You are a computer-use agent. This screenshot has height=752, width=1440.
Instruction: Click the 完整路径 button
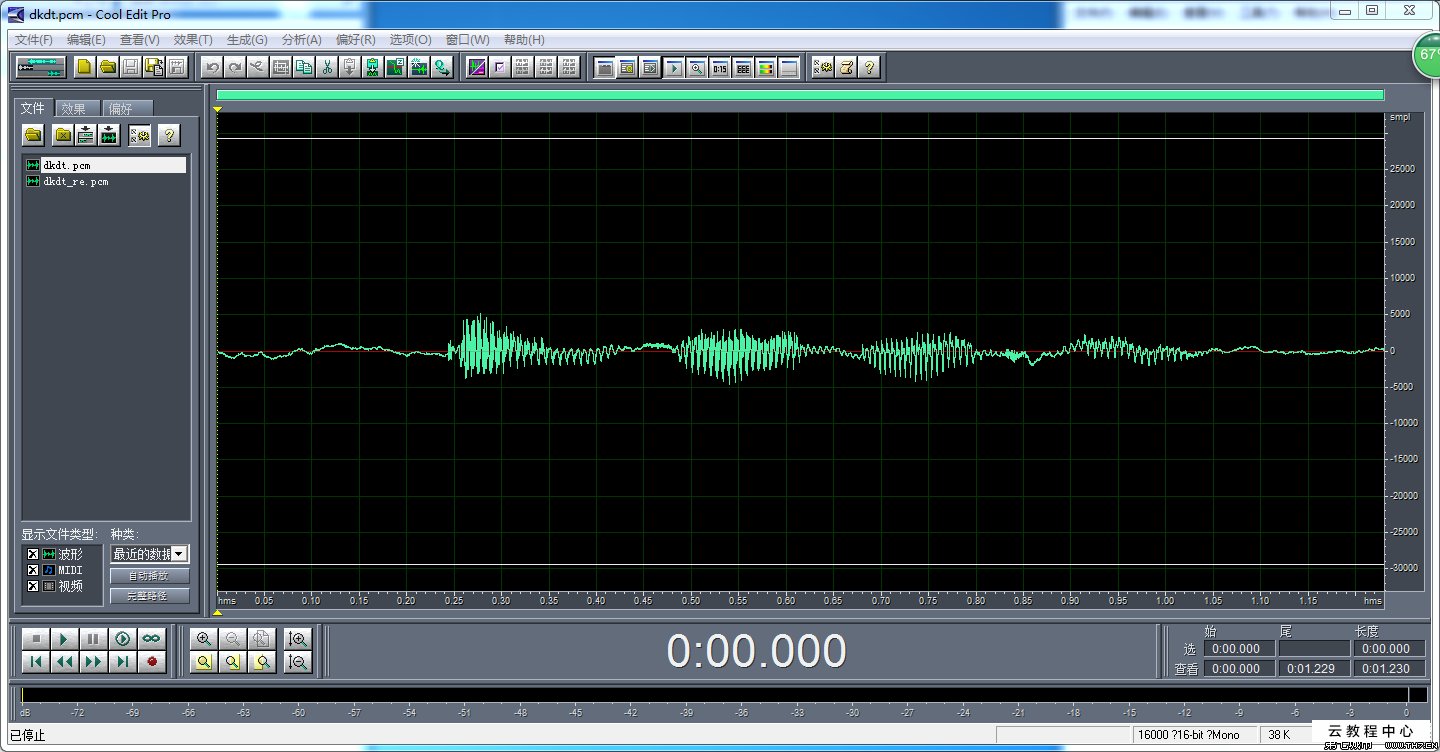click(x=149, y=596)
